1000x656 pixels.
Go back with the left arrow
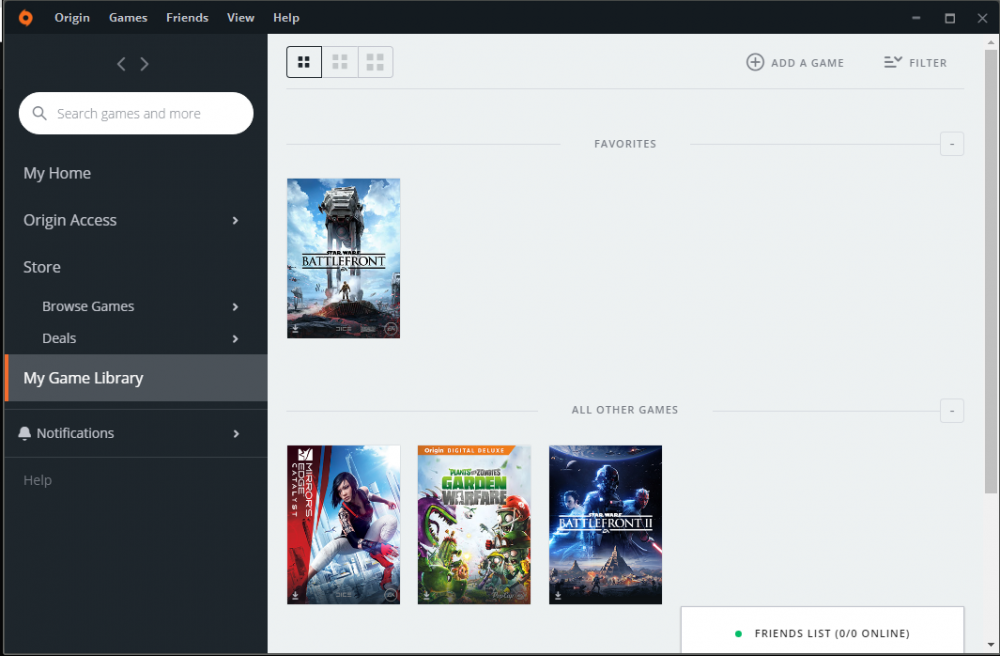pos(121,64)
